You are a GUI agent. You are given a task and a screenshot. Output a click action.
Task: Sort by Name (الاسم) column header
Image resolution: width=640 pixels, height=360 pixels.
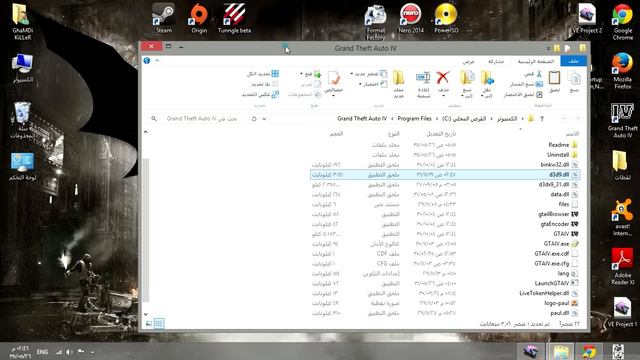[572, 134]
